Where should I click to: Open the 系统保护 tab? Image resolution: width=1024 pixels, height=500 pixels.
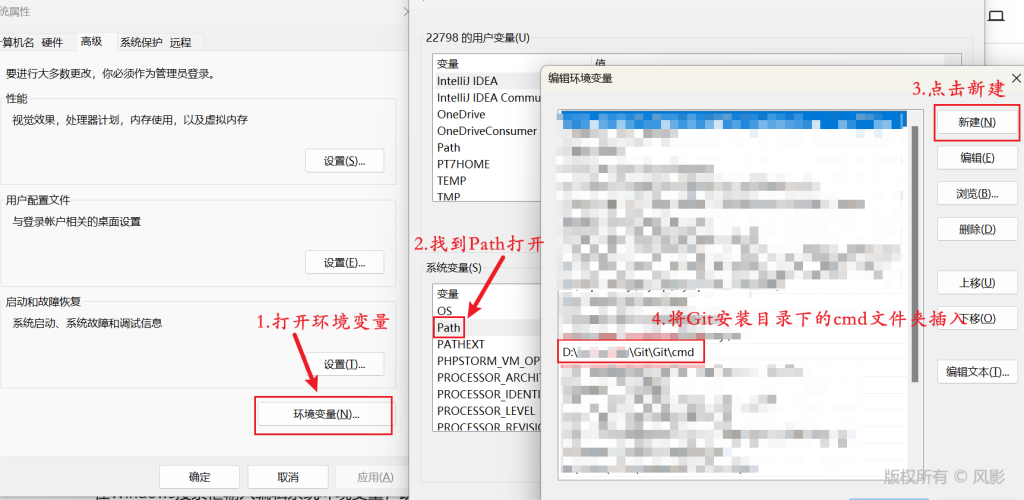140,42
